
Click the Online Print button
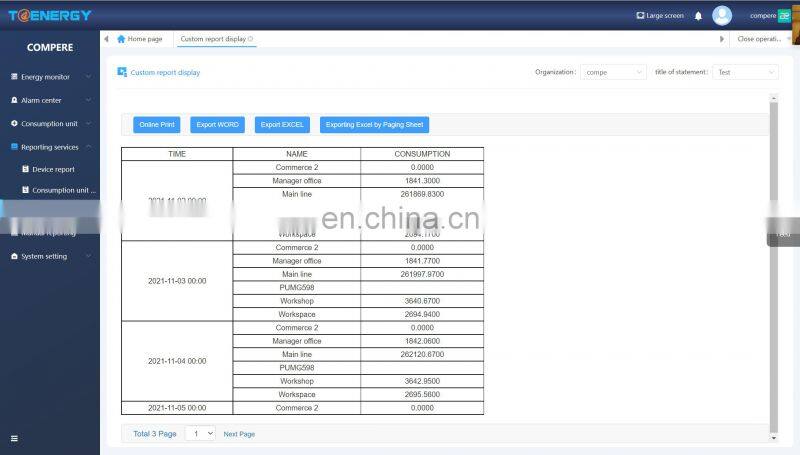pyautogui.click(x=157, y=125)
